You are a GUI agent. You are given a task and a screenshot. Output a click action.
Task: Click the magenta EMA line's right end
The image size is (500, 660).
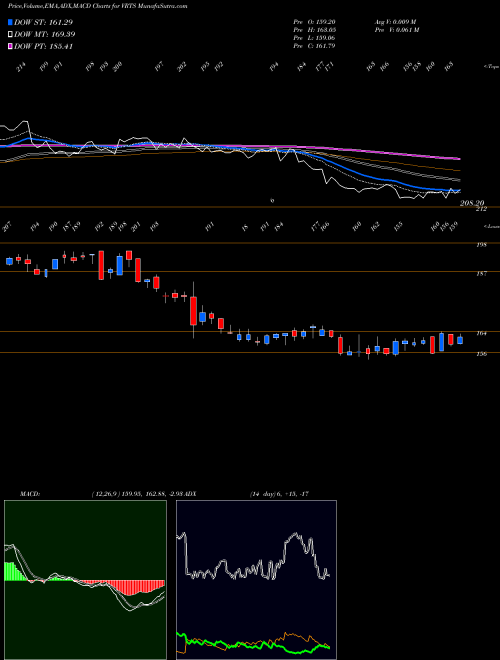(x=458, y=159)
